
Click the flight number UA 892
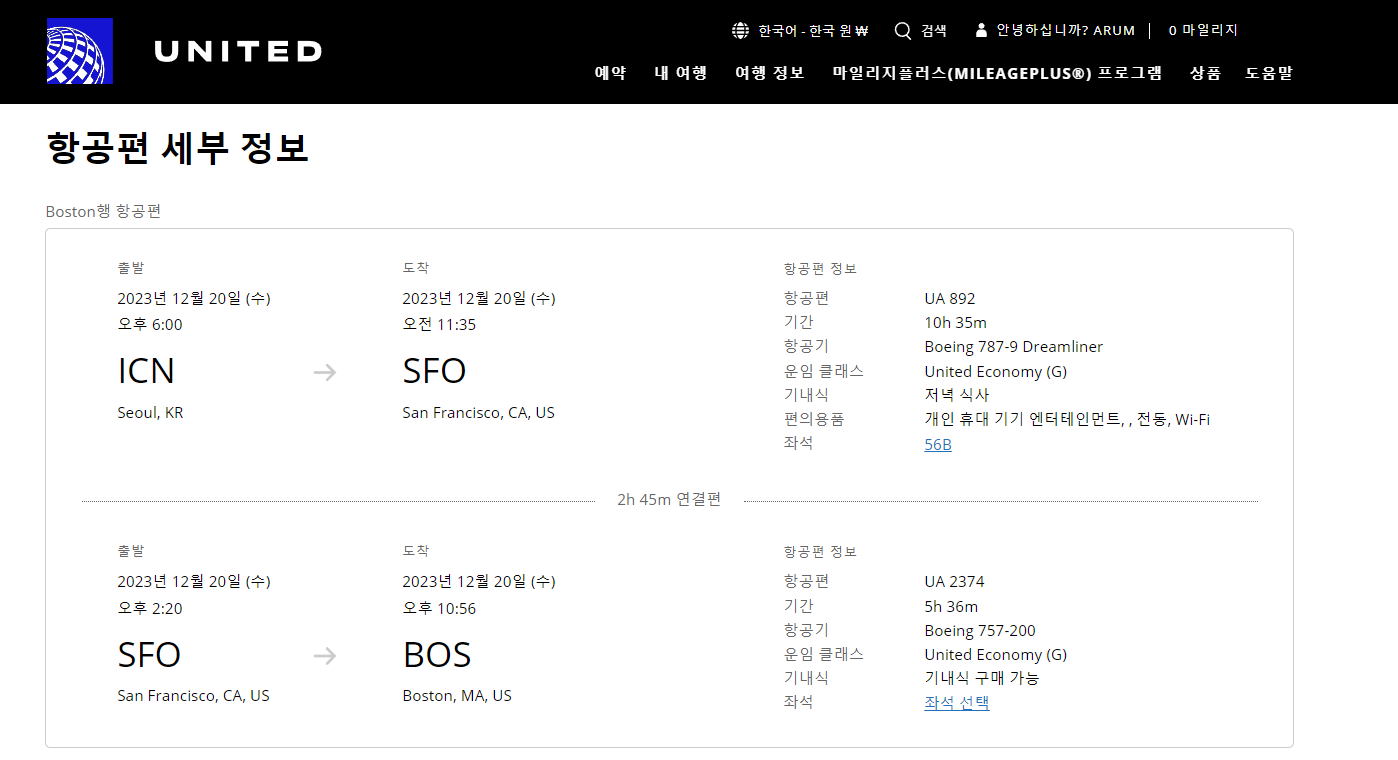pos(950,298)
